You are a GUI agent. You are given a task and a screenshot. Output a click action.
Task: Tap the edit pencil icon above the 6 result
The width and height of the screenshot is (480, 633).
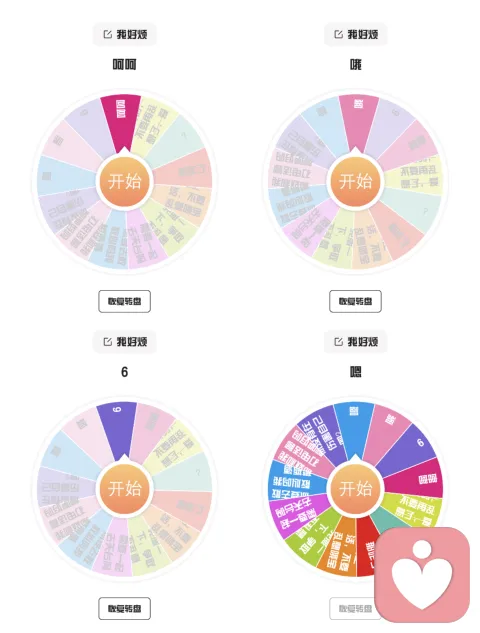[107, 342]
